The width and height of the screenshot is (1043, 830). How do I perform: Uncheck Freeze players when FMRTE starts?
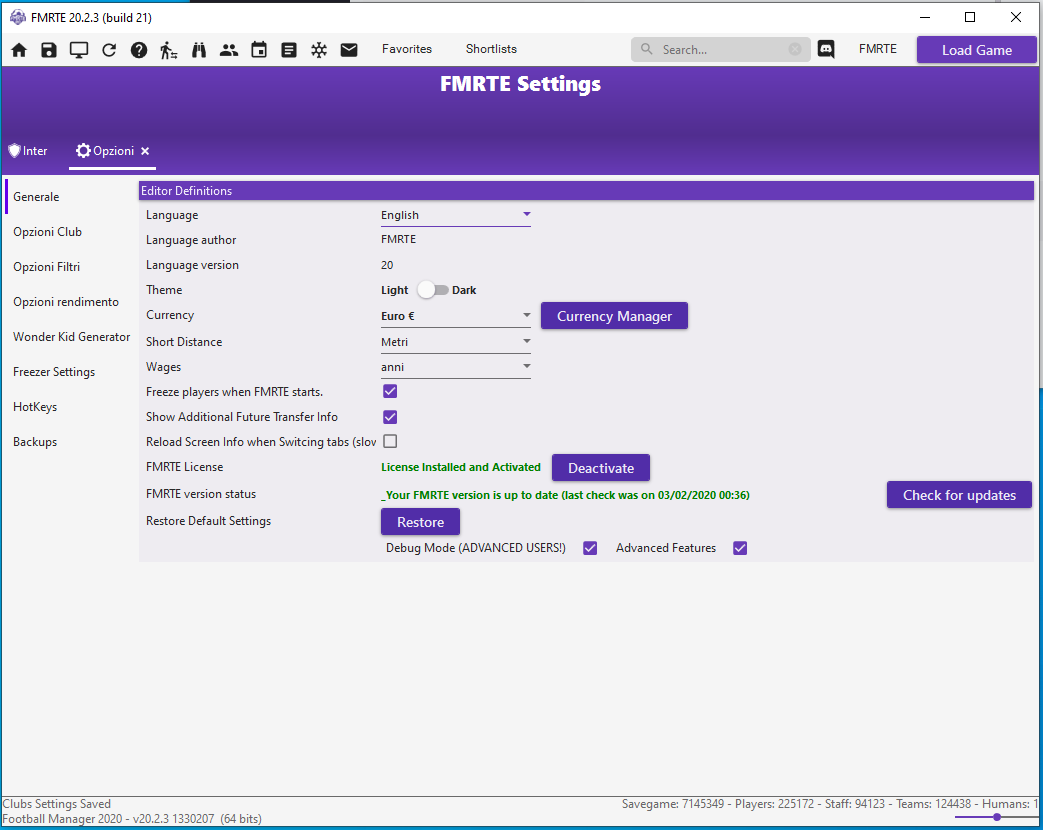tap(390, 391)
